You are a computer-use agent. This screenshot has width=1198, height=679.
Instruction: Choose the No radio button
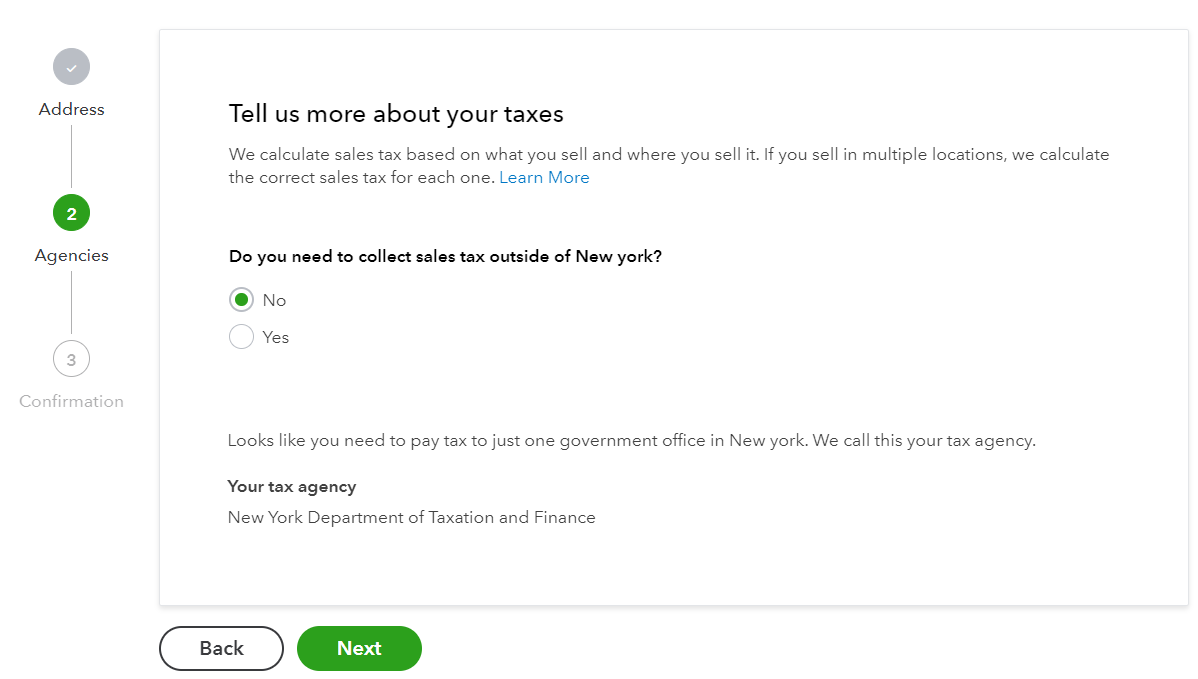coord(241,300)
